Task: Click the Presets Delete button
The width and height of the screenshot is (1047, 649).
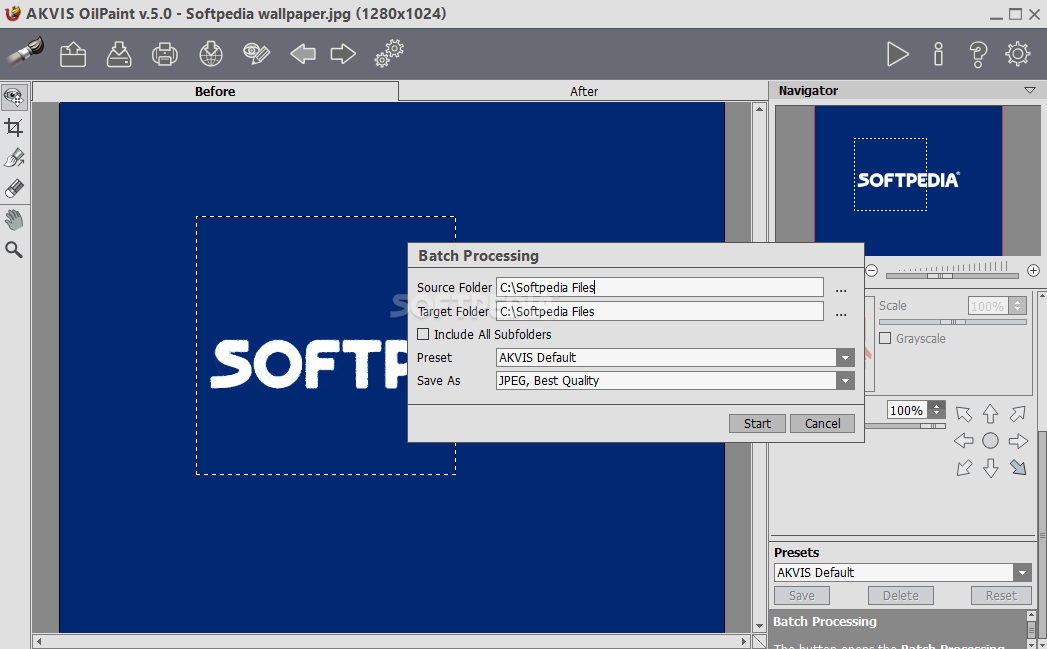Action: (x=900, y=596)
